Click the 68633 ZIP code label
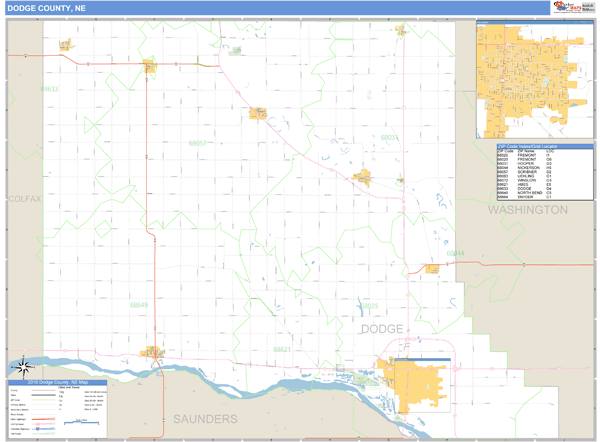600x442 pixels. tap(49, 89)
